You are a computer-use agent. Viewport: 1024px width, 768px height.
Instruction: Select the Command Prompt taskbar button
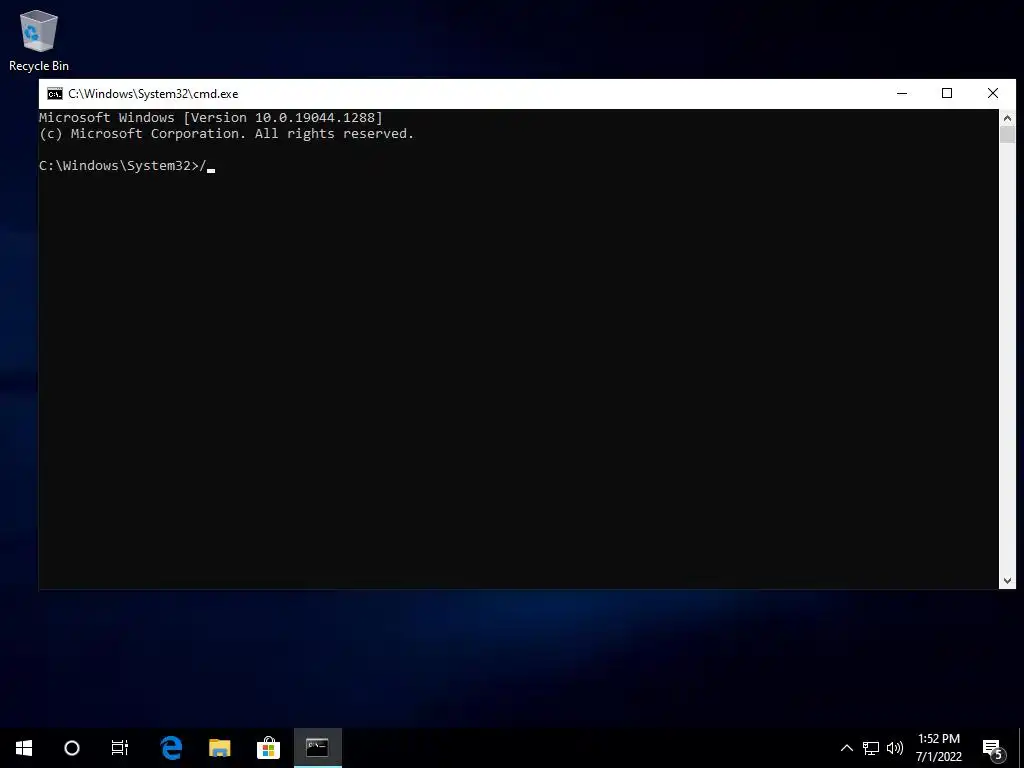[x=317, y=748]
